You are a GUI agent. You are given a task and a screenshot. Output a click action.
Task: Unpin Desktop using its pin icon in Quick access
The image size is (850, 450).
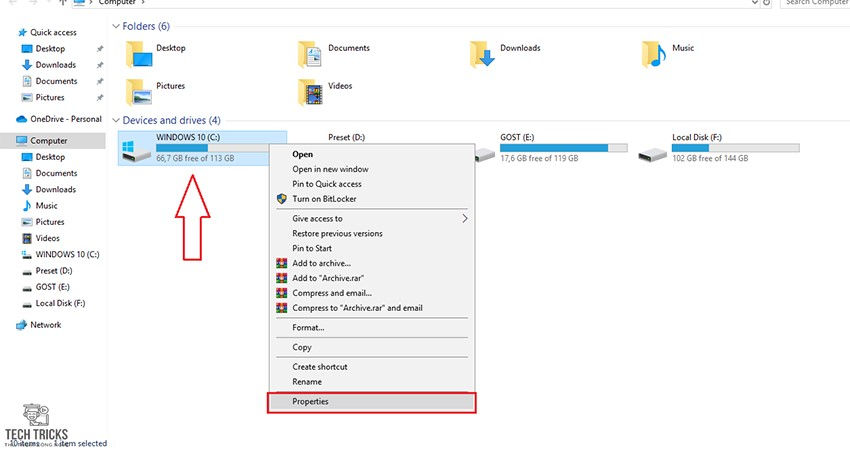pos(100,49)
